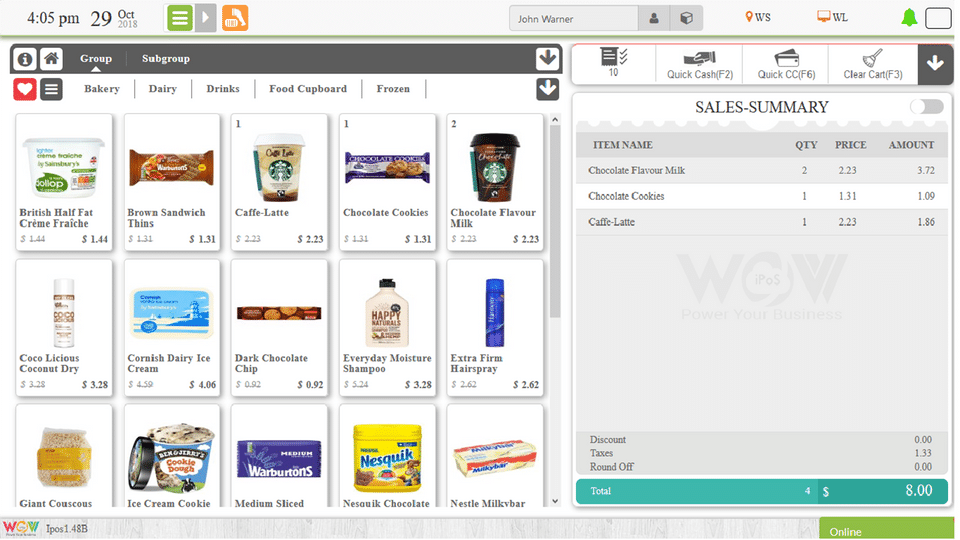Select the Group tab

point(96,59)
